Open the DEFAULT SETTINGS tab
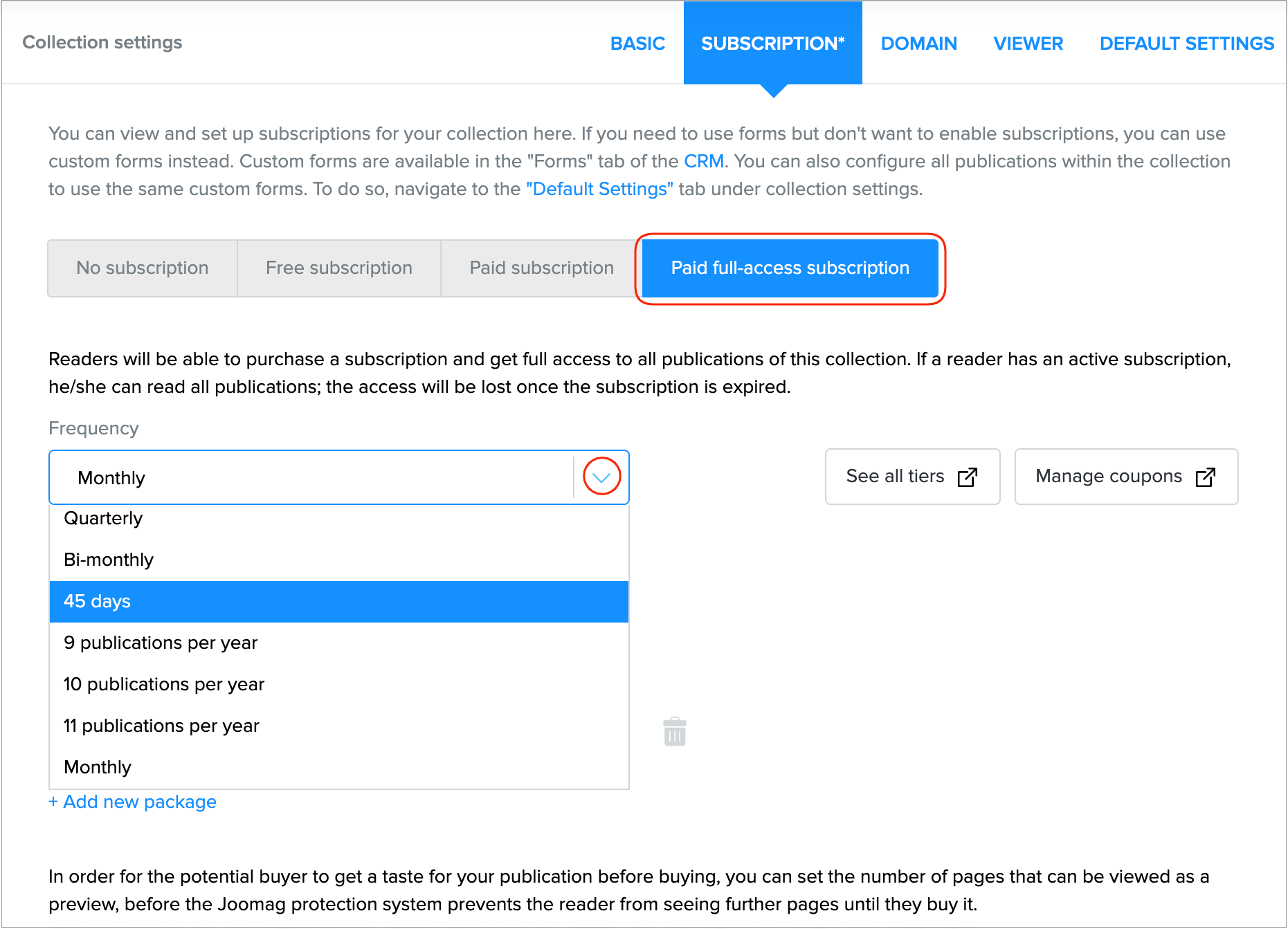 pyautogui.click(x=1186, y=44)
